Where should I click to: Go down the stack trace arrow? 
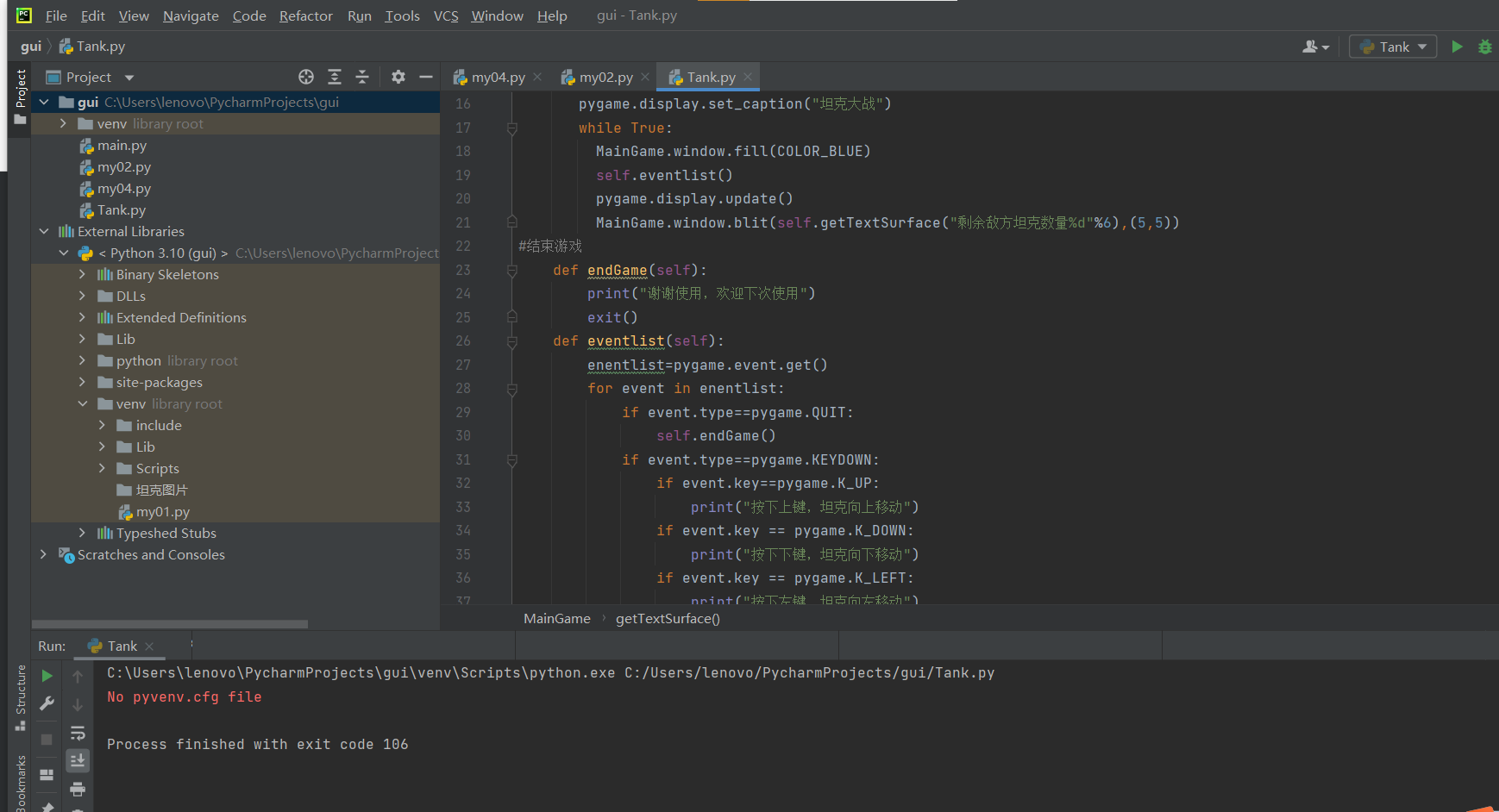(x=78, y=704)
